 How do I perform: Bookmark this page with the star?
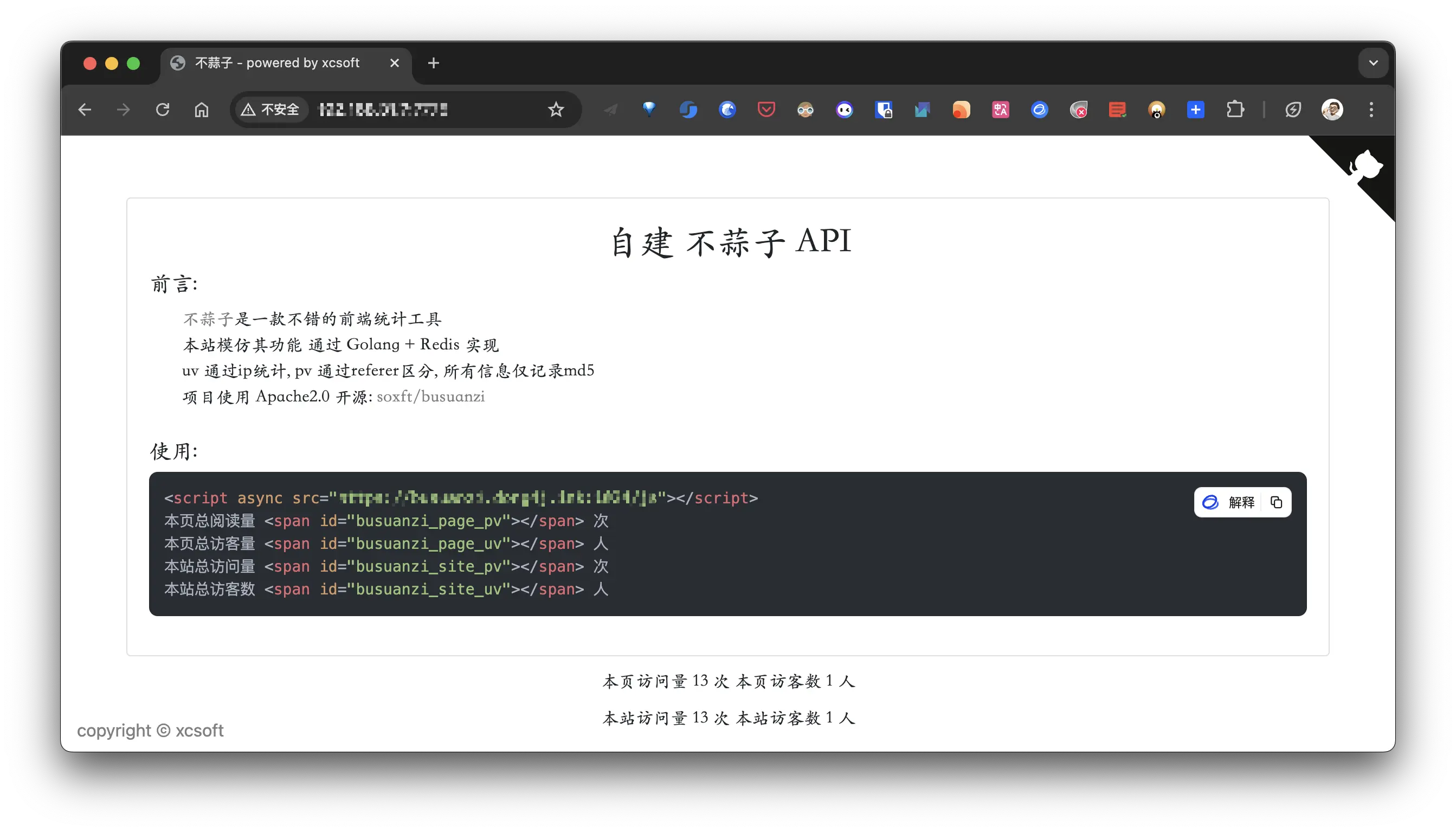(556, 109)
